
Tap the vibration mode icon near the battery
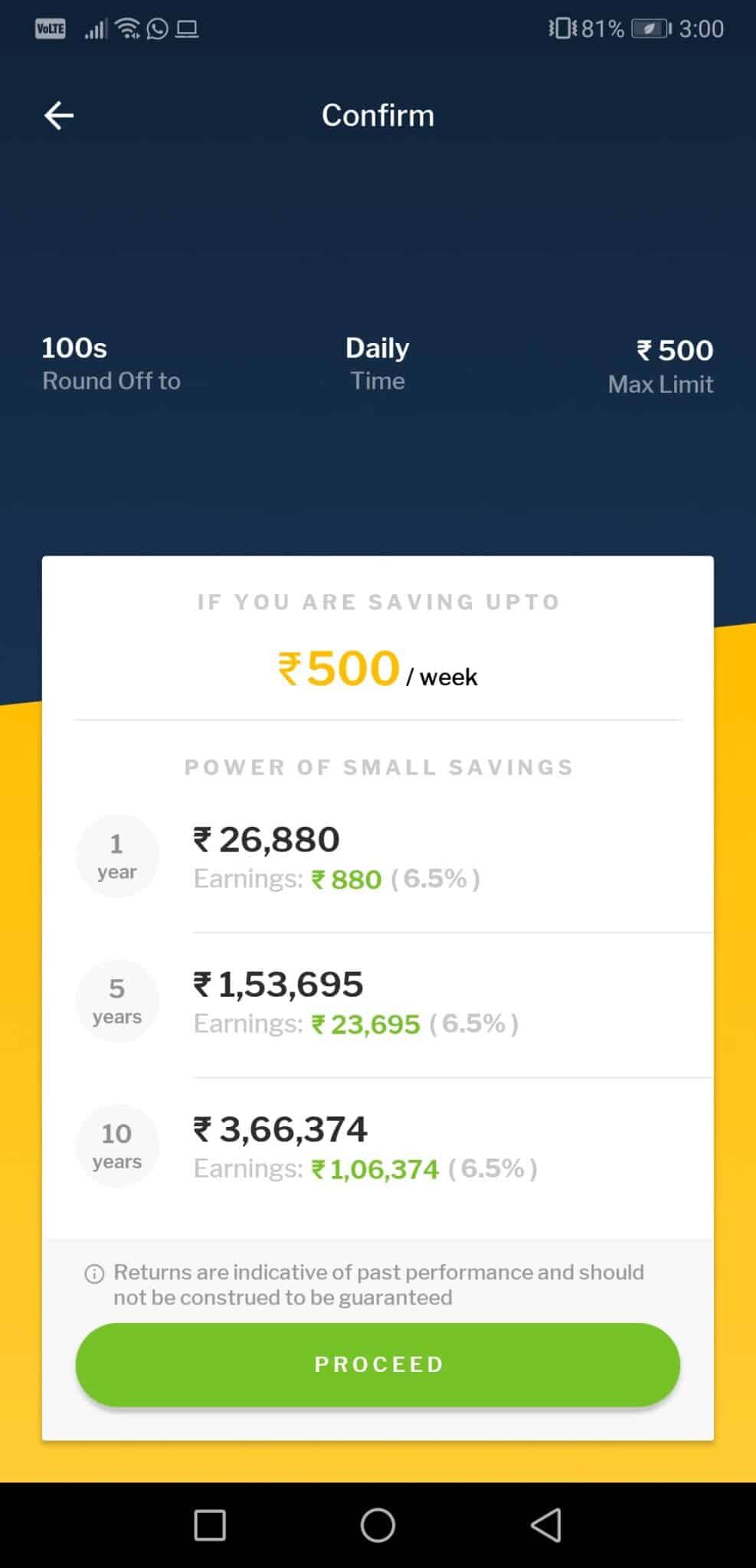(561, 28)
